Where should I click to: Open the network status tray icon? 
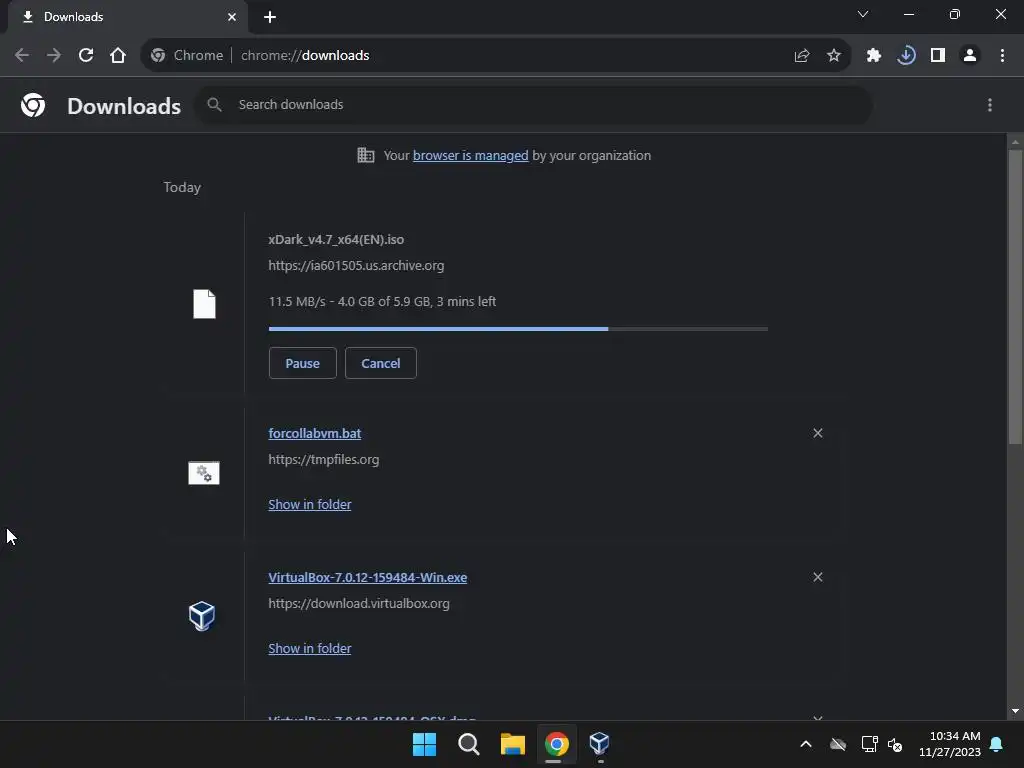[869, 744]
